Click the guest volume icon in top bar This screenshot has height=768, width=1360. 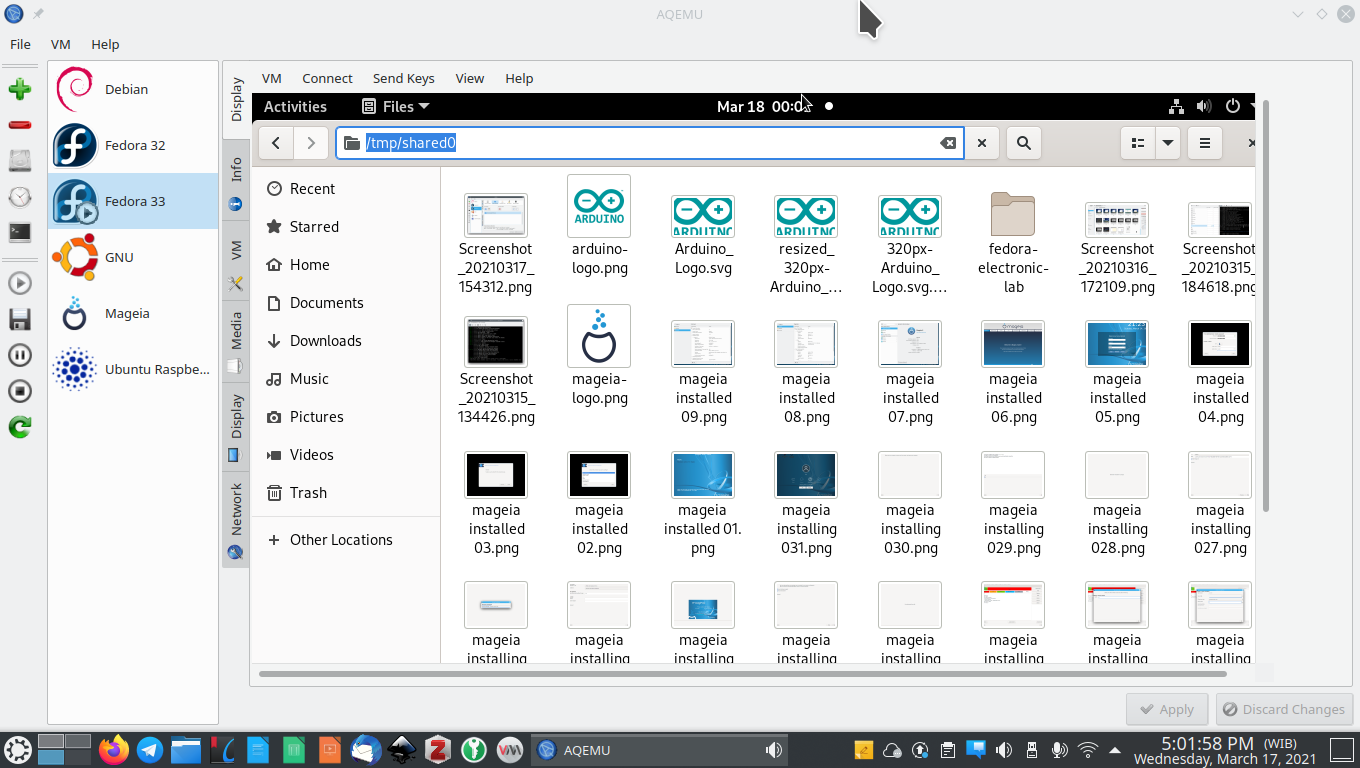(x=1204, y=106)
